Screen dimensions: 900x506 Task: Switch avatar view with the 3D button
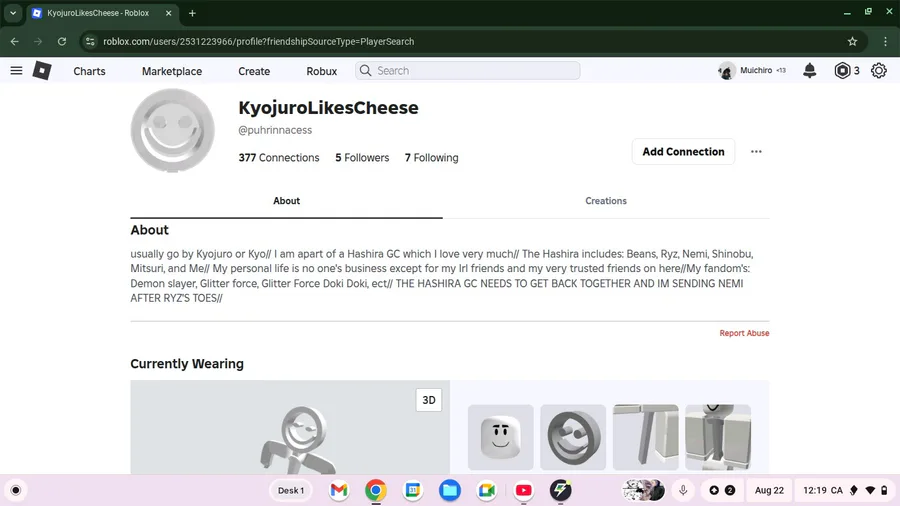(x=429, y=400)
